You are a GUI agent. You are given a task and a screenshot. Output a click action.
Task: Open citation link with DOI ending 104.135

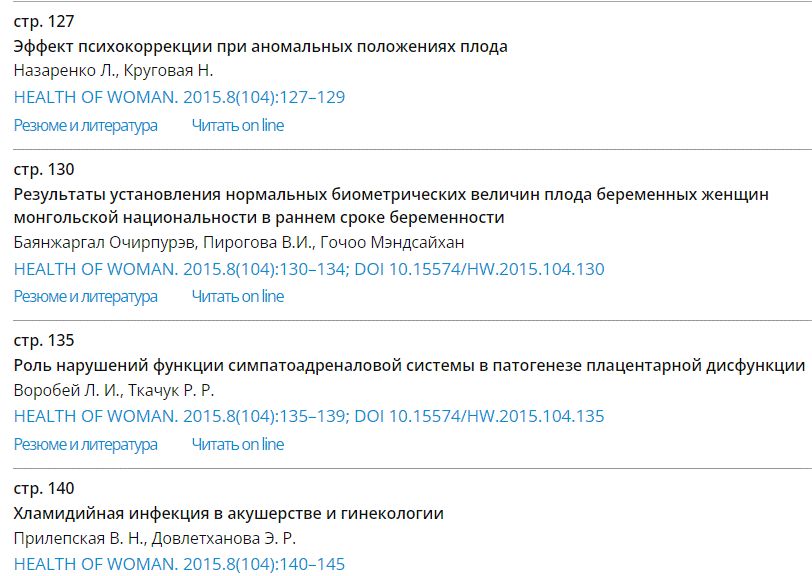pos(309,416)
